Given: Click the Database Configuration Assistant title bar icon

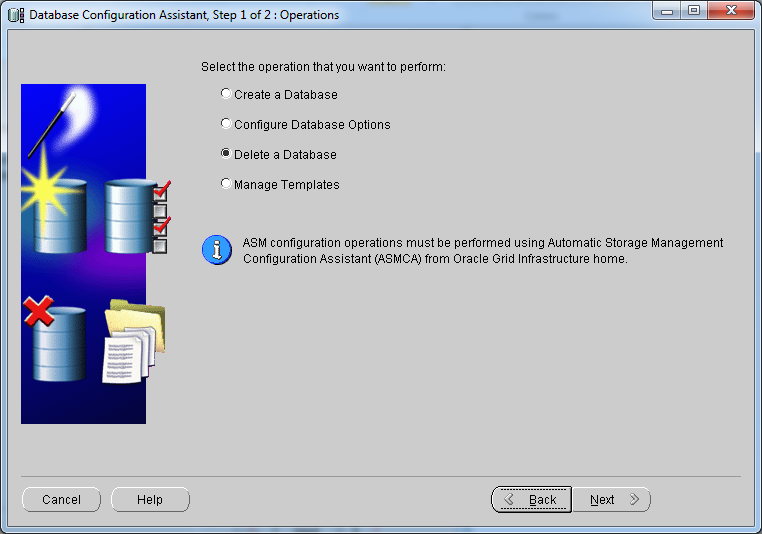Looking at the screenshot, I should point(16,15).
